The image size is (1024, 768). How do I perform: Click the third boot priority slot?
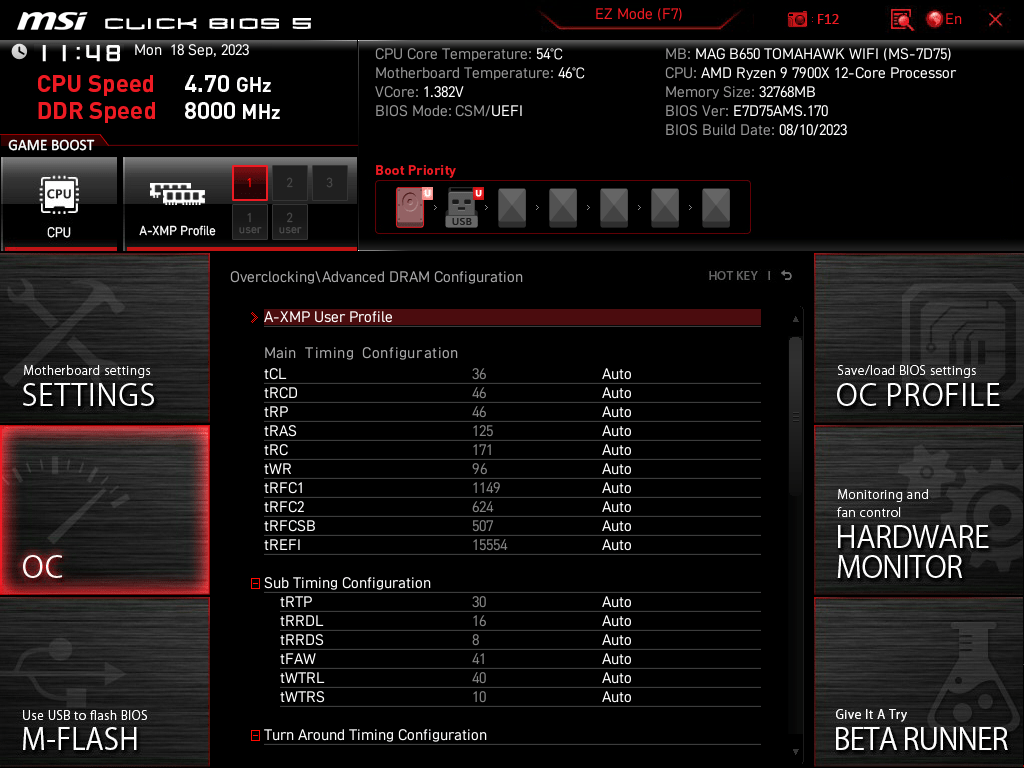tap(512, 207)
